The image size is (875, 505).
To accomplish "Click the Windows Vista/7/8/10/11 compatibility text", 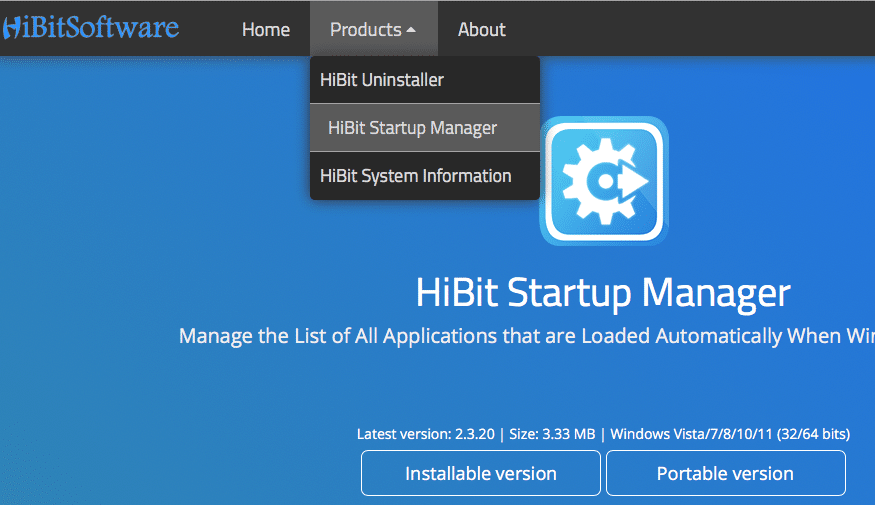I will coord(730,434).
